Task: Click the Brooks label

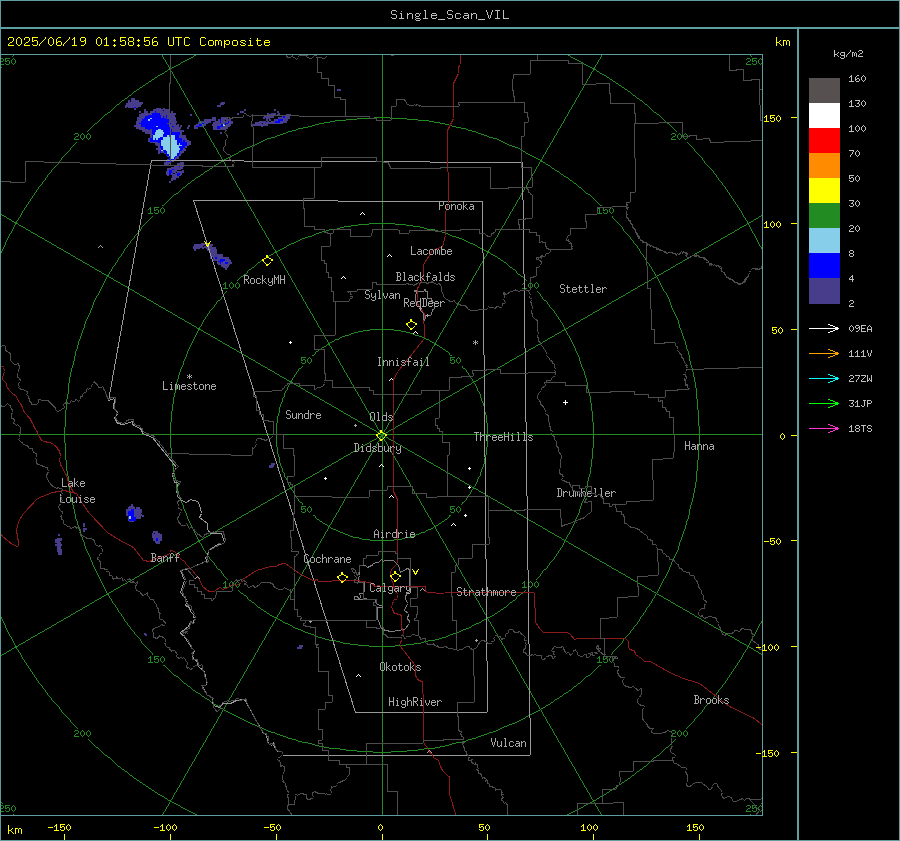Action: 711,700
